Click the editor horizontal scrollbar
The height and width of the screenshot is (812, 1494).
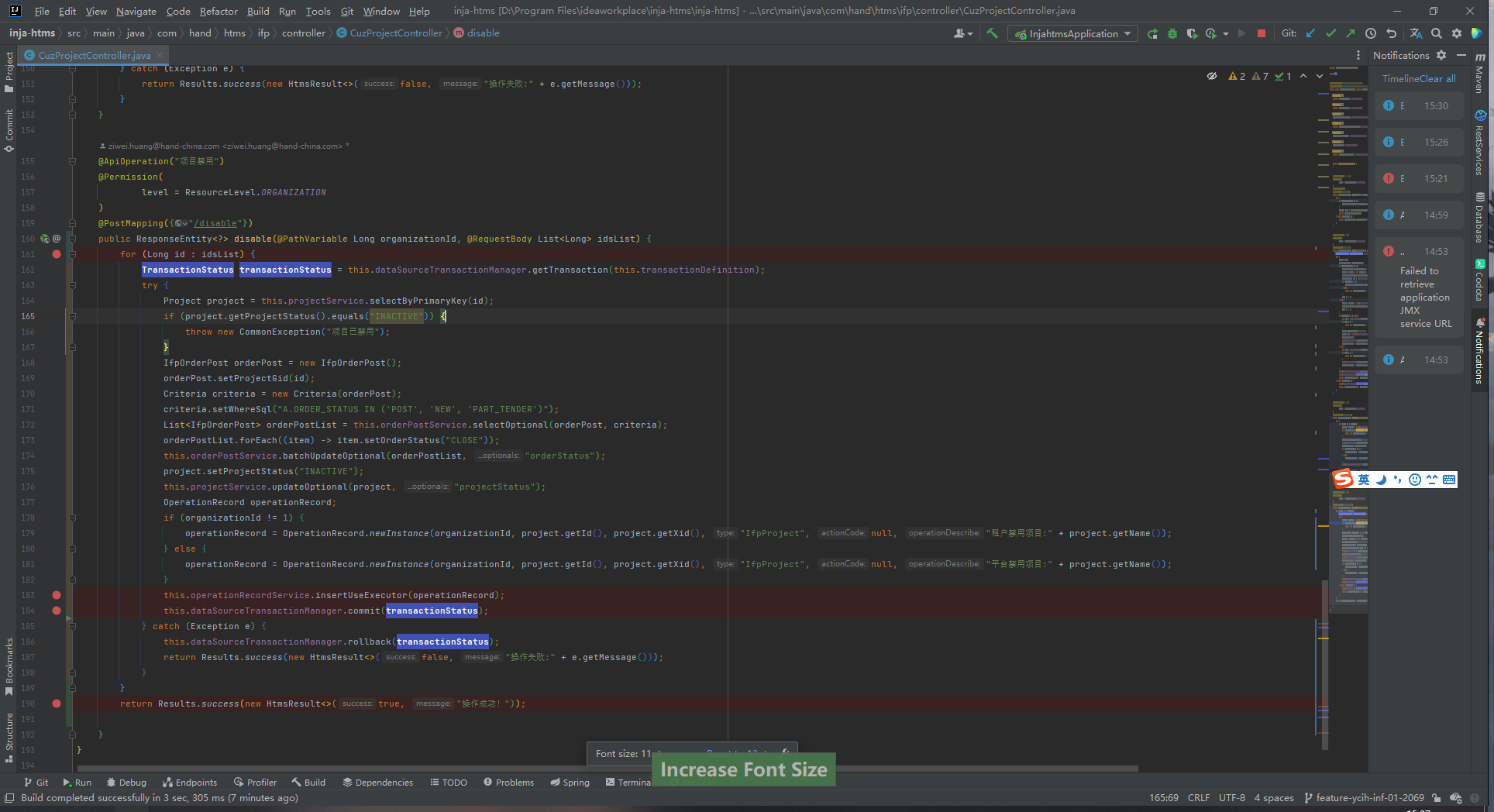pyautogui.click(x=608, y=769)
